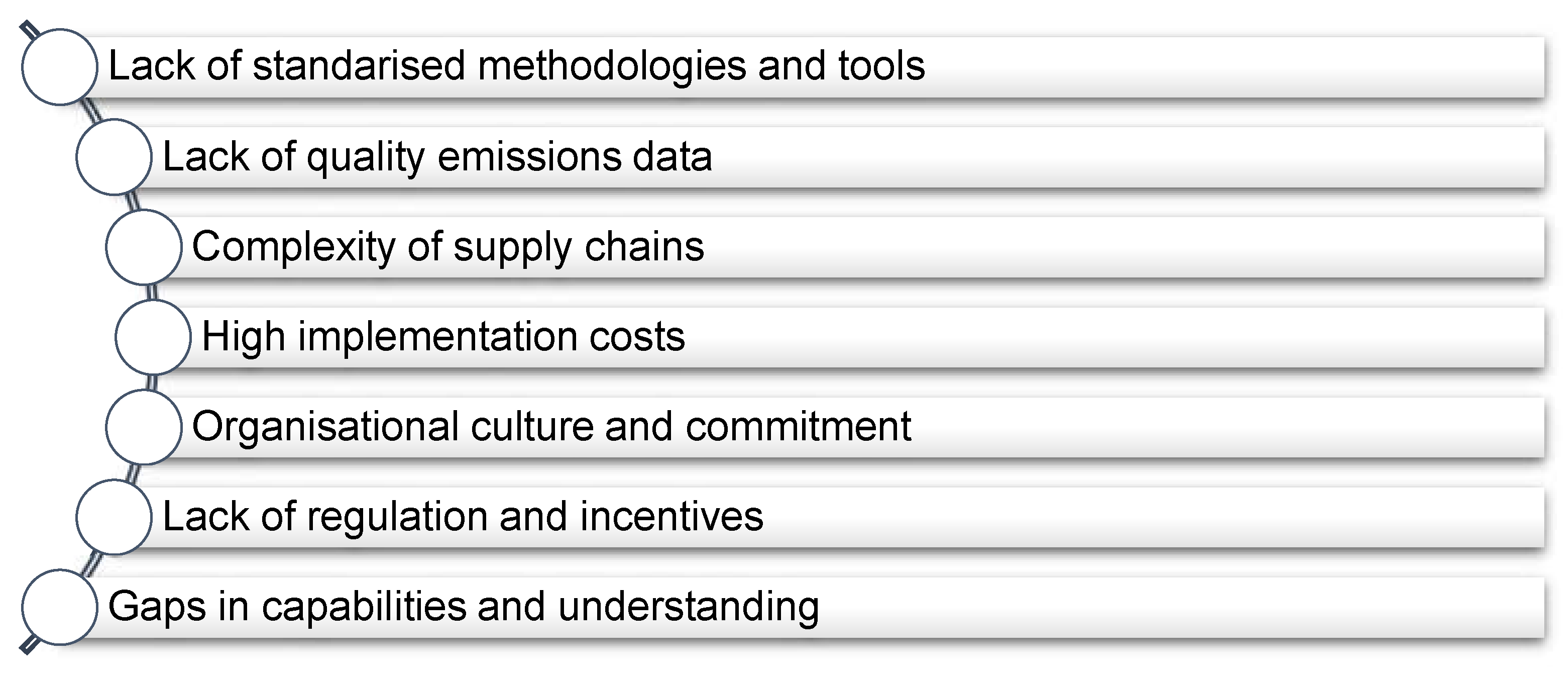This screenshot has width=1568, height=675.
Task: Click the circle beside "Organisational culture and commitment"
Action: 144,427
